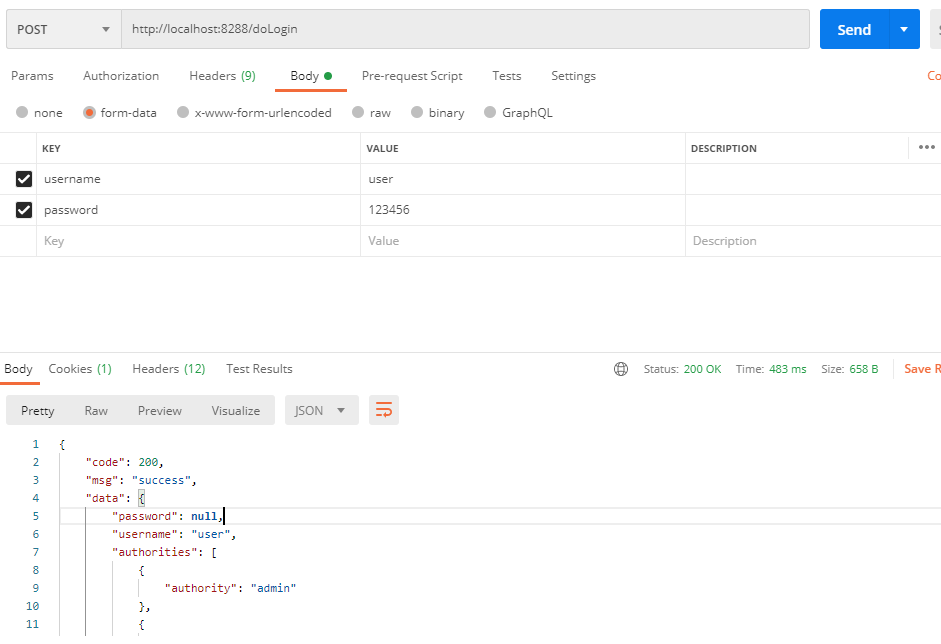Click the request URL field
Image resolution: width=941 pixels, height=644 pixels.
coord(466,29)
